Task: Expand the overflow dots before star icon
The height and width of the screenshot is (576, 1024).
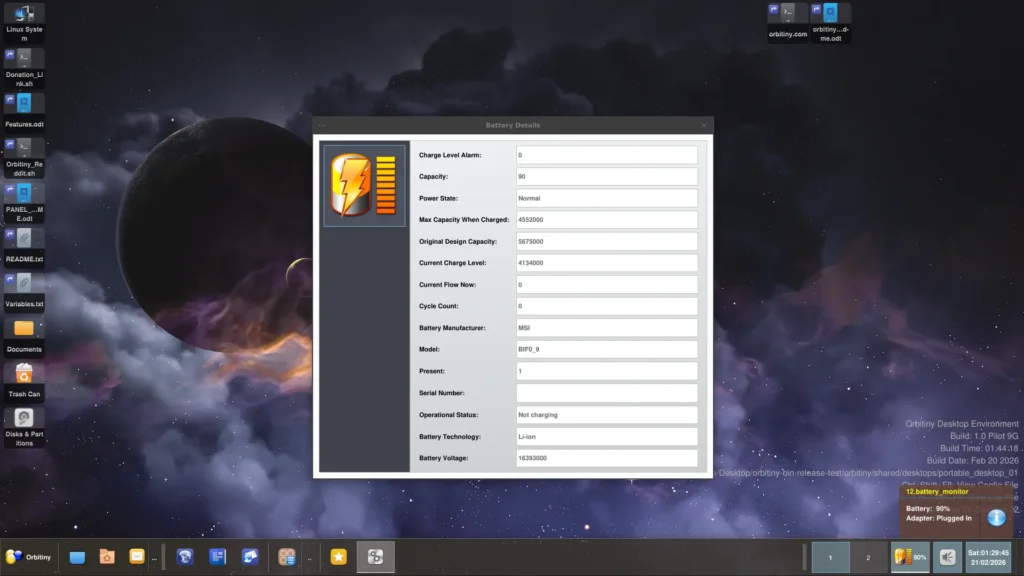Action: tap(310, 558)
